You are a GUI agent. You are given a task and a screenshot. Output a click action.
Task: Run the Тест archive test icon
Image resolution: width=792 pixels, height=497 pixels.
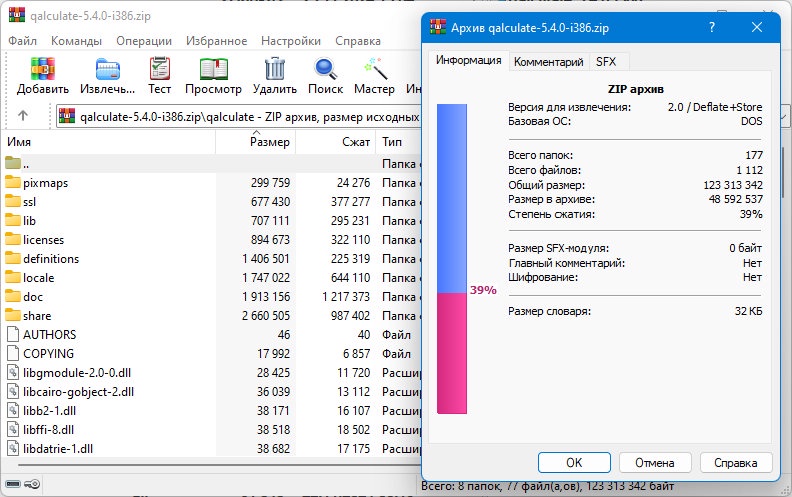pos(160,69)
